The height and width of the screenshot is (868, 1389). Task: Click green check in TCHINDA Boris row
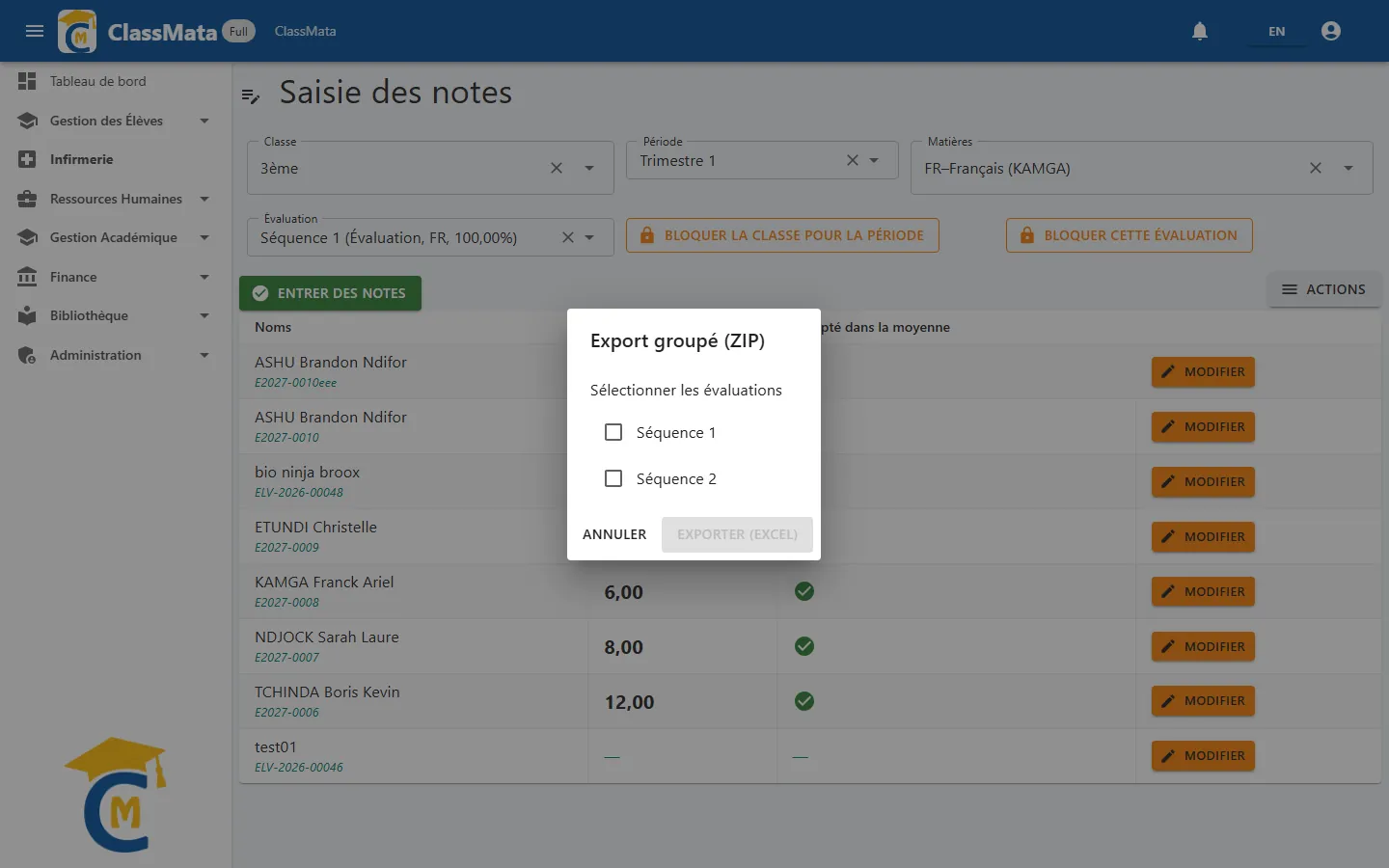(804, 701)
